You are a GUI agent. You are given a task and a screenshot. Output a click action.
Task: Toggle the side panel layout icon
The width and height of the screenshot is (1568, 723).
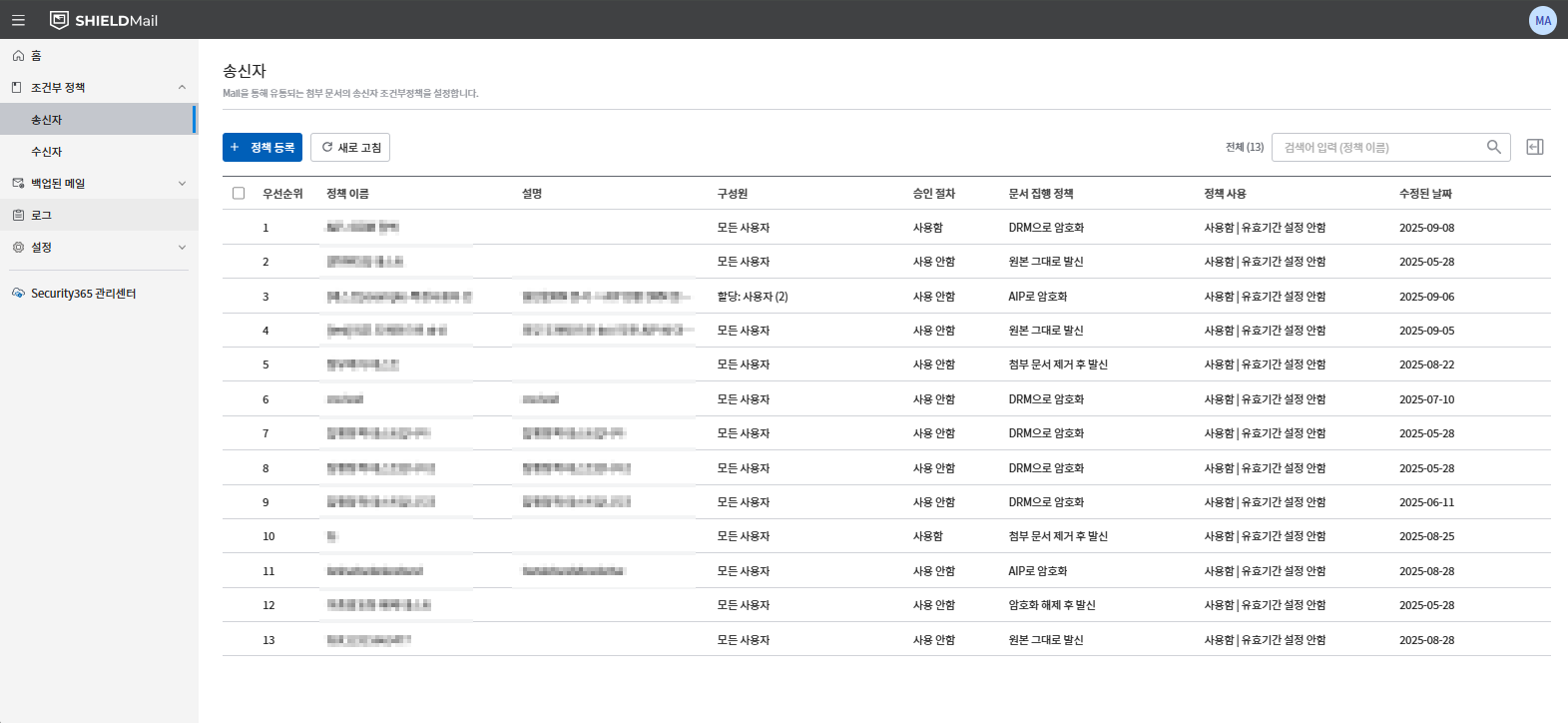(1535, 147)
